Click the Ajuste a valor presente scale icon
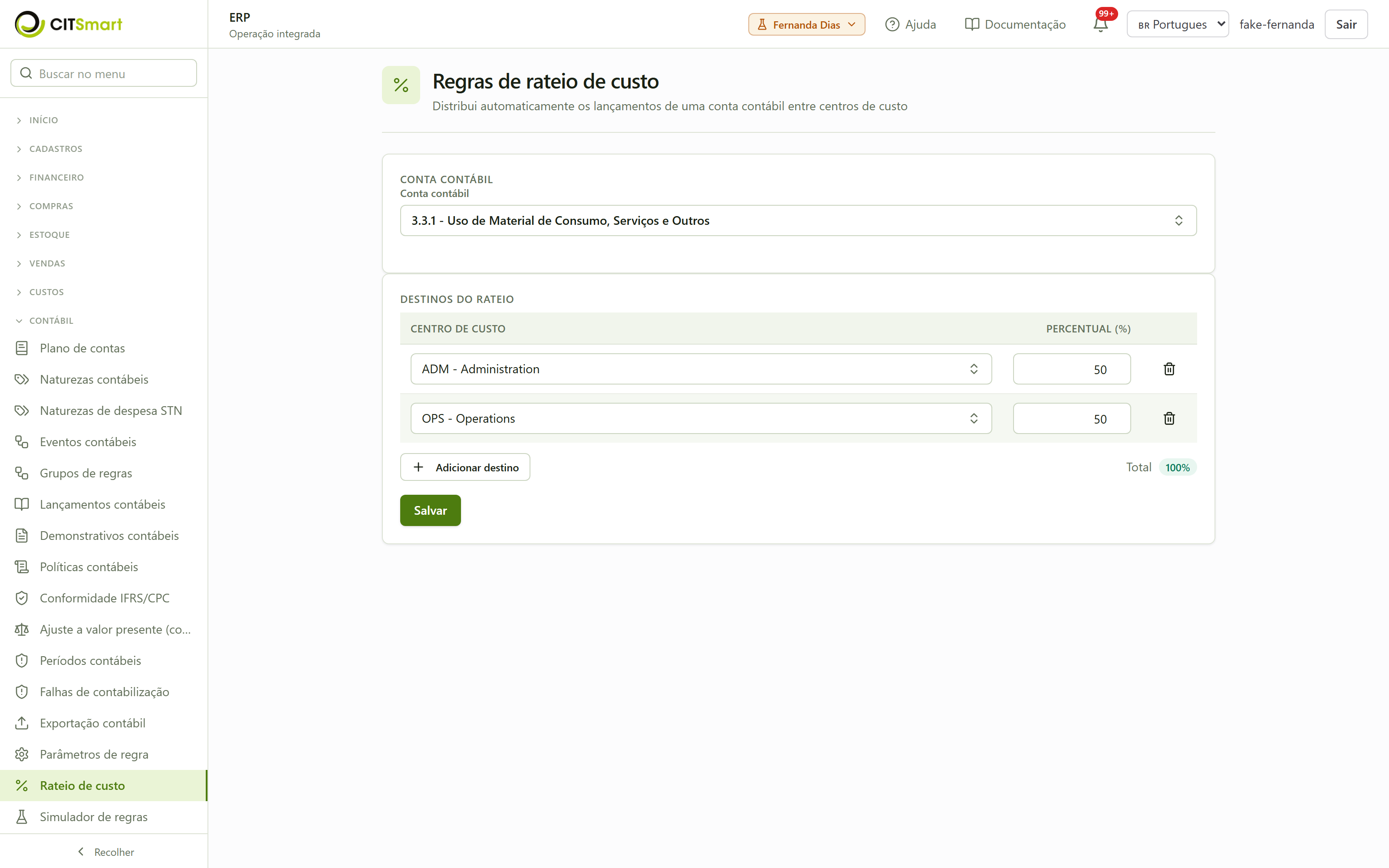 click(x=22, y=629)
